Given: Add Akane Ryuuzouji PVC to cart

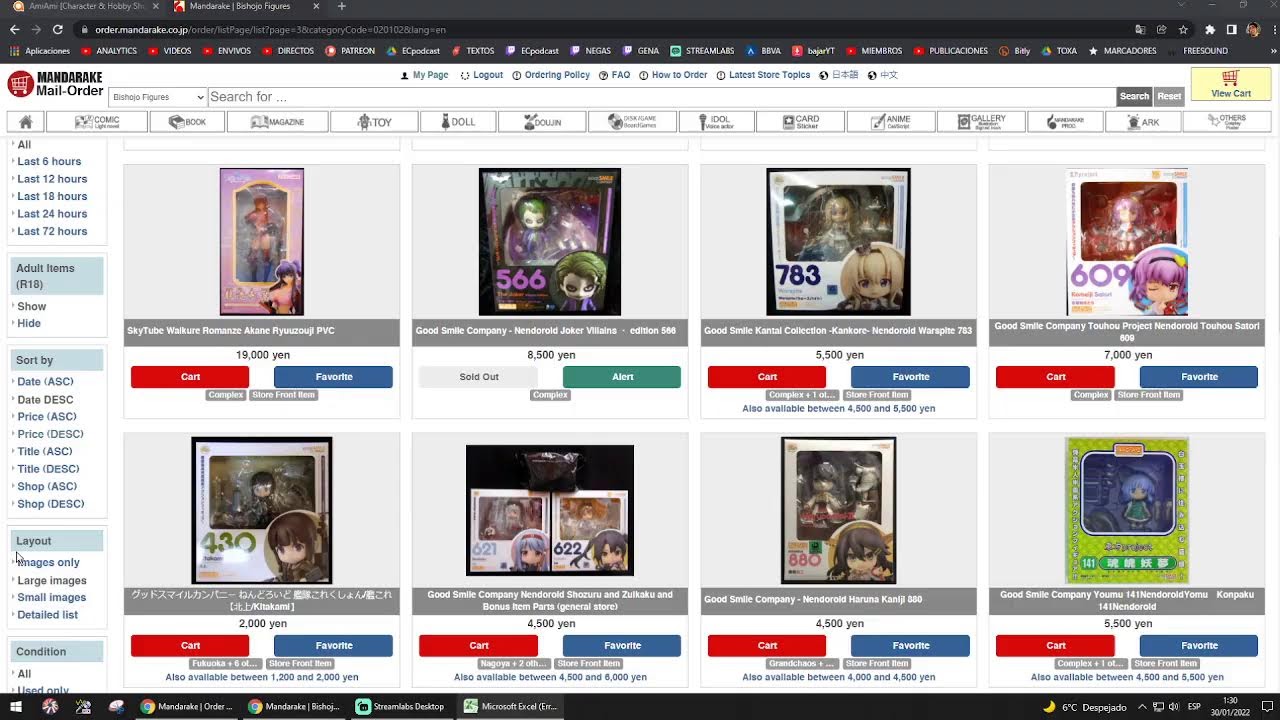Looking at the screenshot, I should click(x=190, y=377).
